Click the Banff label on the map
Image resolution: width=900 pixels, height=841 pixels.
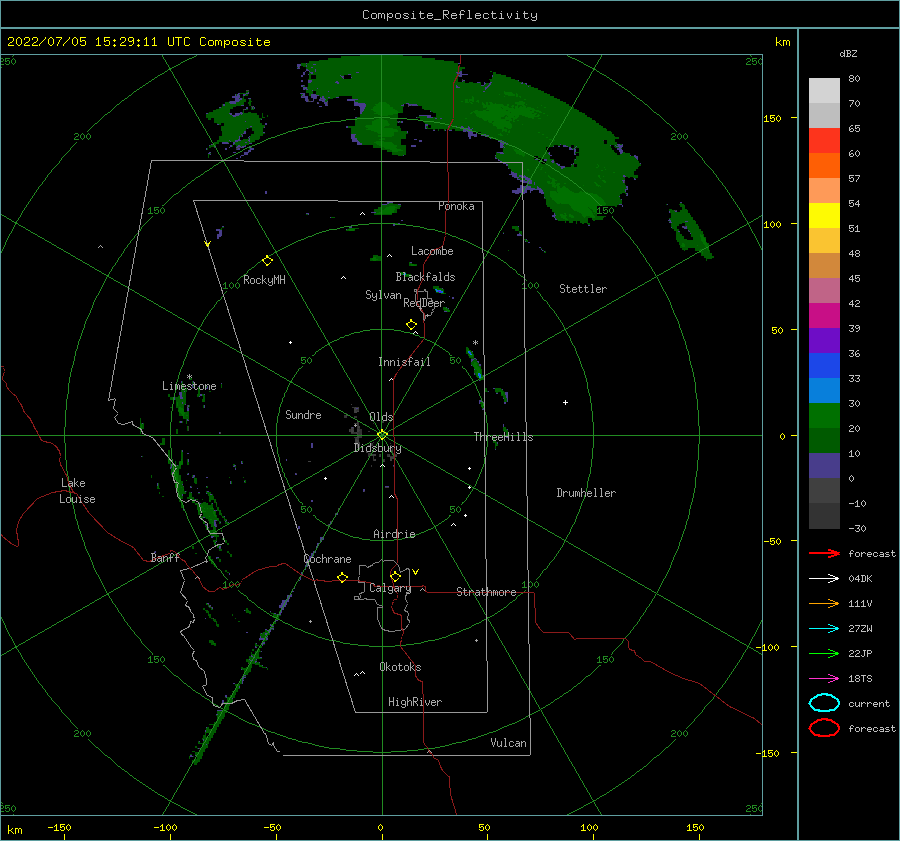click(x=165, y=557)
